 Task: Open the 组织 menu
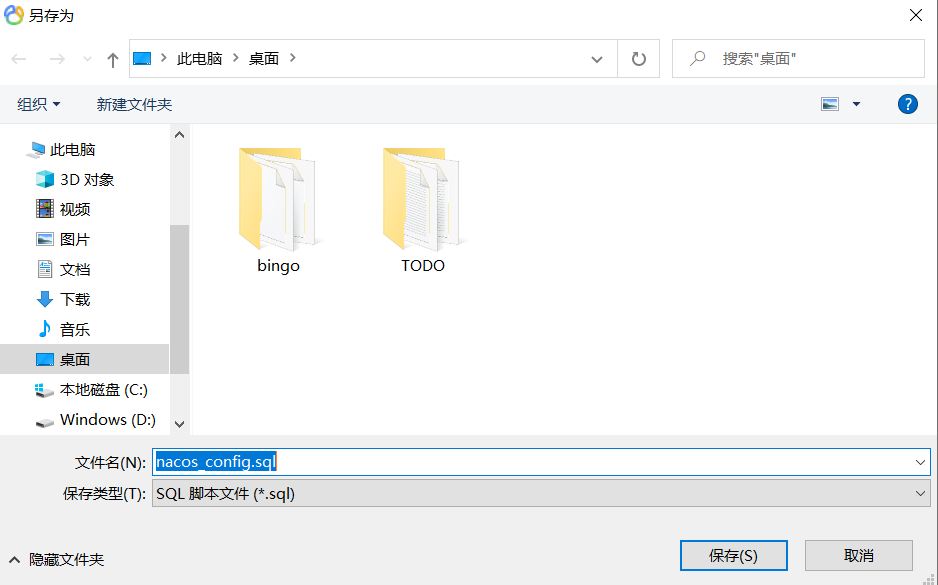(38, 104)
